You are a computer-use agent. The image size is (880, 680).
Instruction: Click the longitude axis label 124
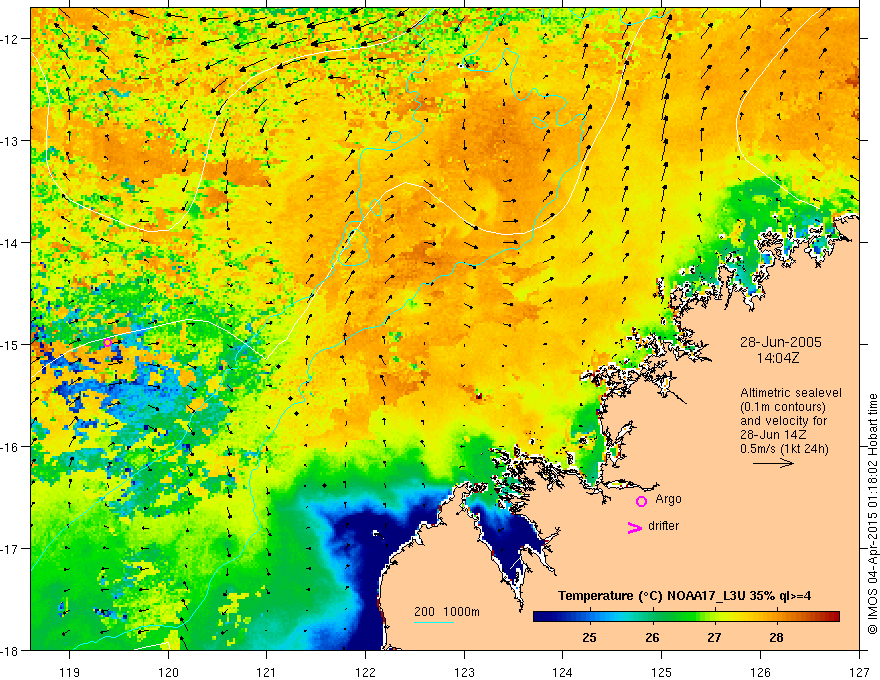(563, 672)
